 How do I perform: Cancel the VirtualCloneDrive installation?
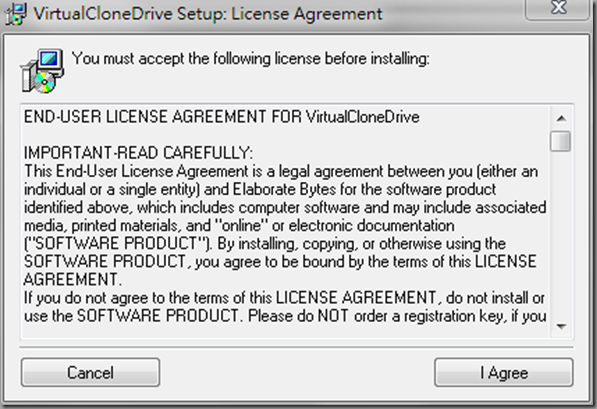tap(90, 372)
